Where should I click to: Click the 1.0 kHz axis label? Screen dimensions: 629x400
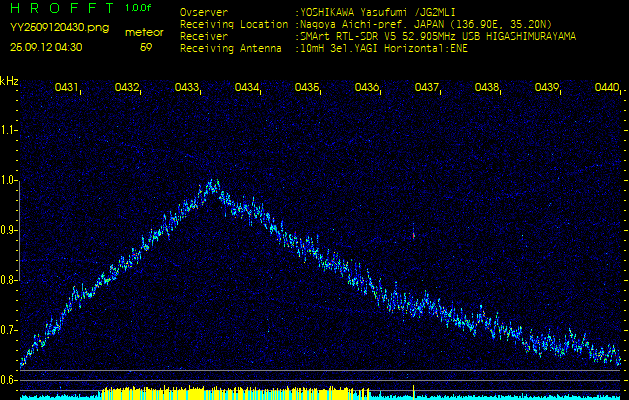[9, 180]
